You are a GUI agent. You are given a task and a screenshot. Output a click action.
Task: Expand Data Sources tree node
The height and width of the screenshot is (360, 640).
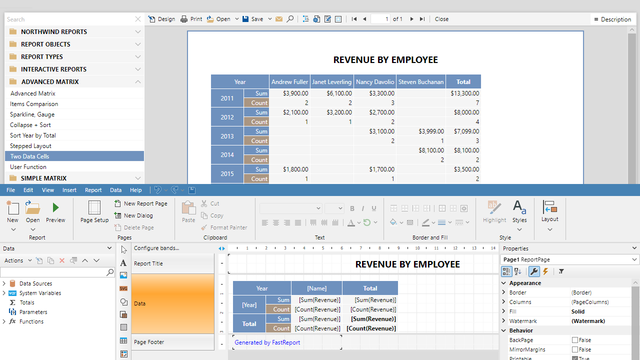4,283
